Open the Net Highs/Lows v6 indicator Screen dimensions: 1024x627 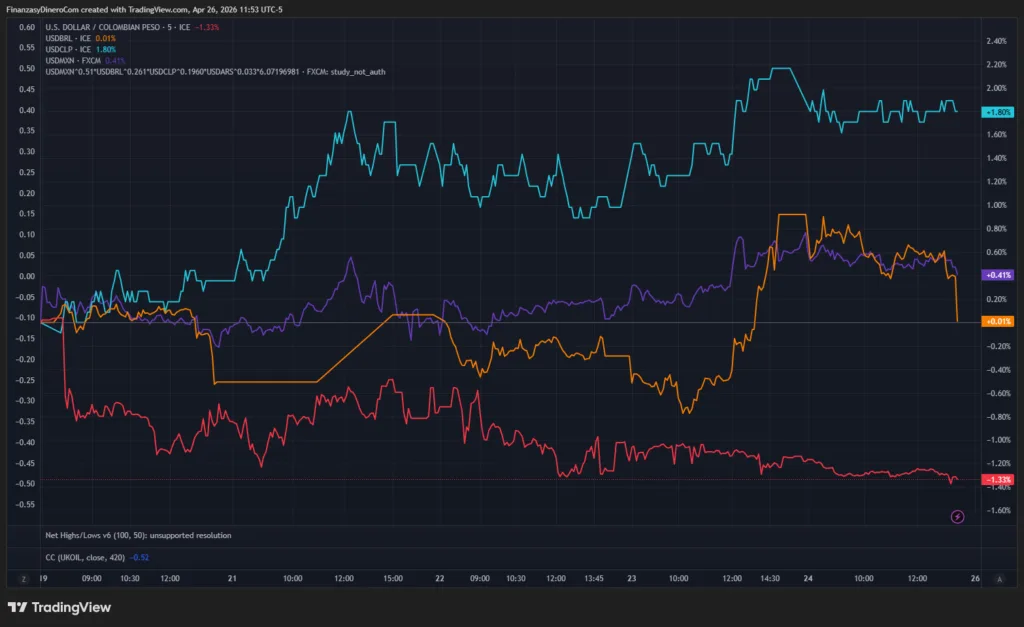(x=139, y=535)
